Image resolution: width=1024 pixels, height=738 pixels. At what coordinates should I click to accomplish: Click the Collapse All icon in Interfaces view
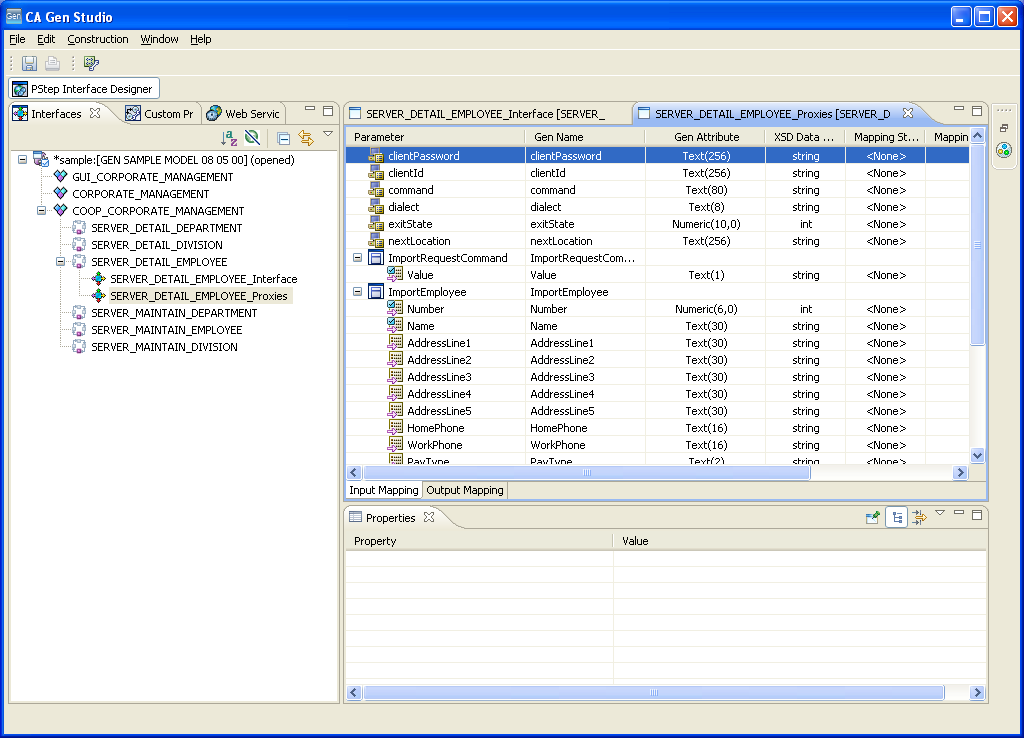(x=284, y=138)
